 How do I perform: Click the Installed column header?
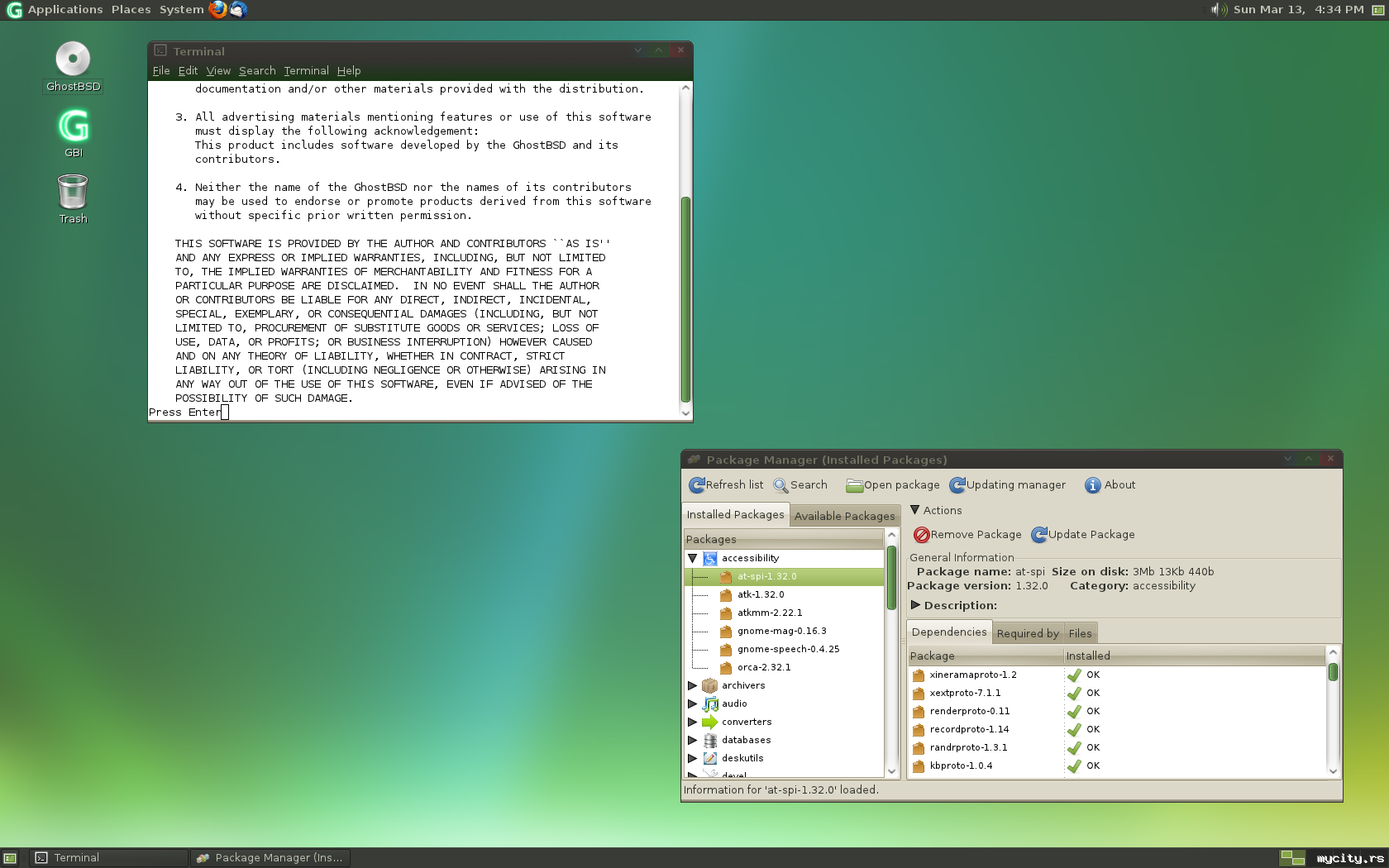[x=1194, y=656]
